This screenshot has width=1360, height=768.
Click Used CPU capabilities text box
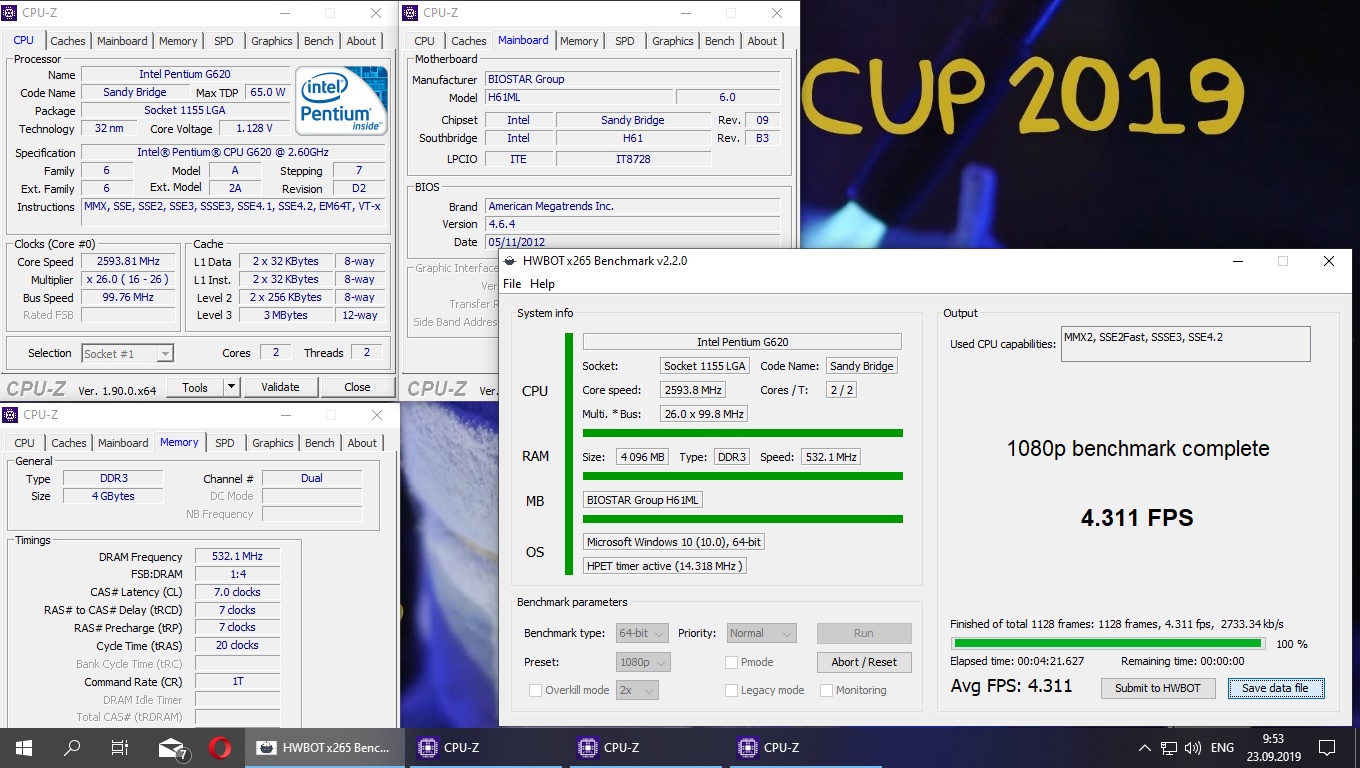(x=1185, y=344)
